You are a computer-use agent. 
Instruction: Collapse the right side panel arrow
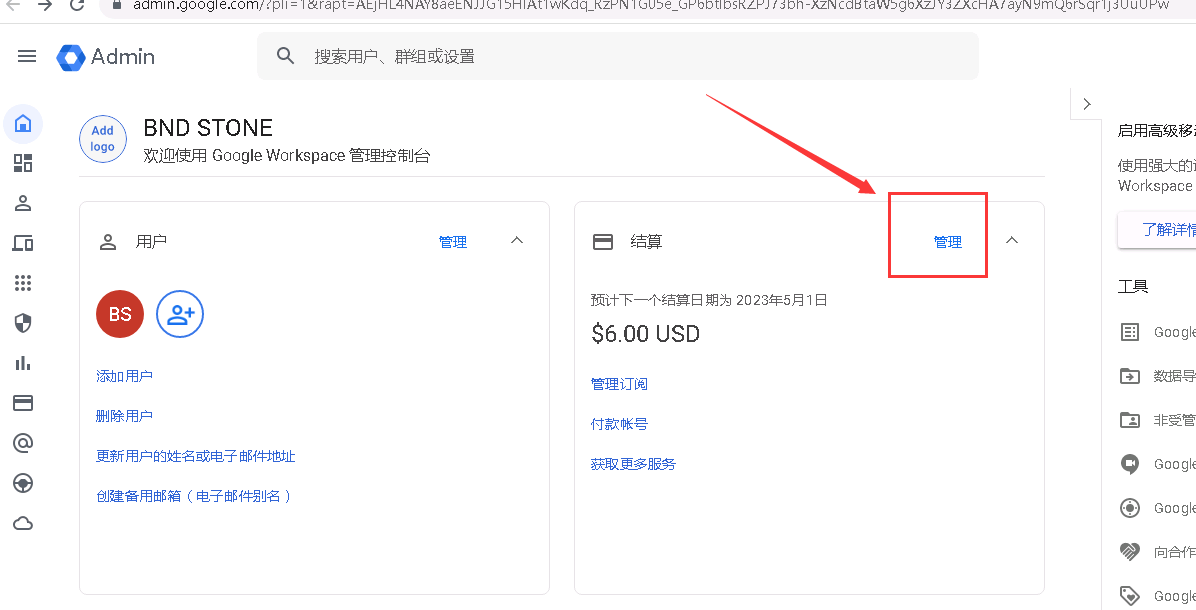point(1087,104)
